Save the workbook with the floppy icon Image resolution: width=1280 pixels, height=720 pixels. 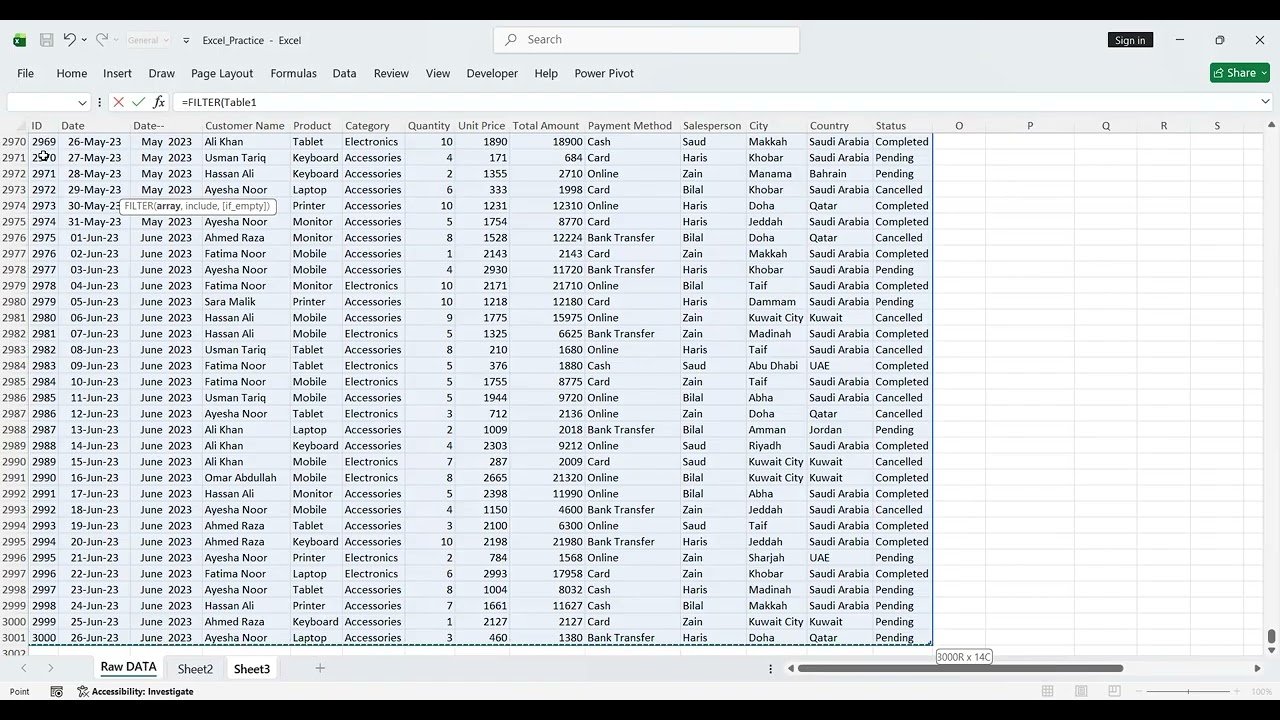(46, 40)
